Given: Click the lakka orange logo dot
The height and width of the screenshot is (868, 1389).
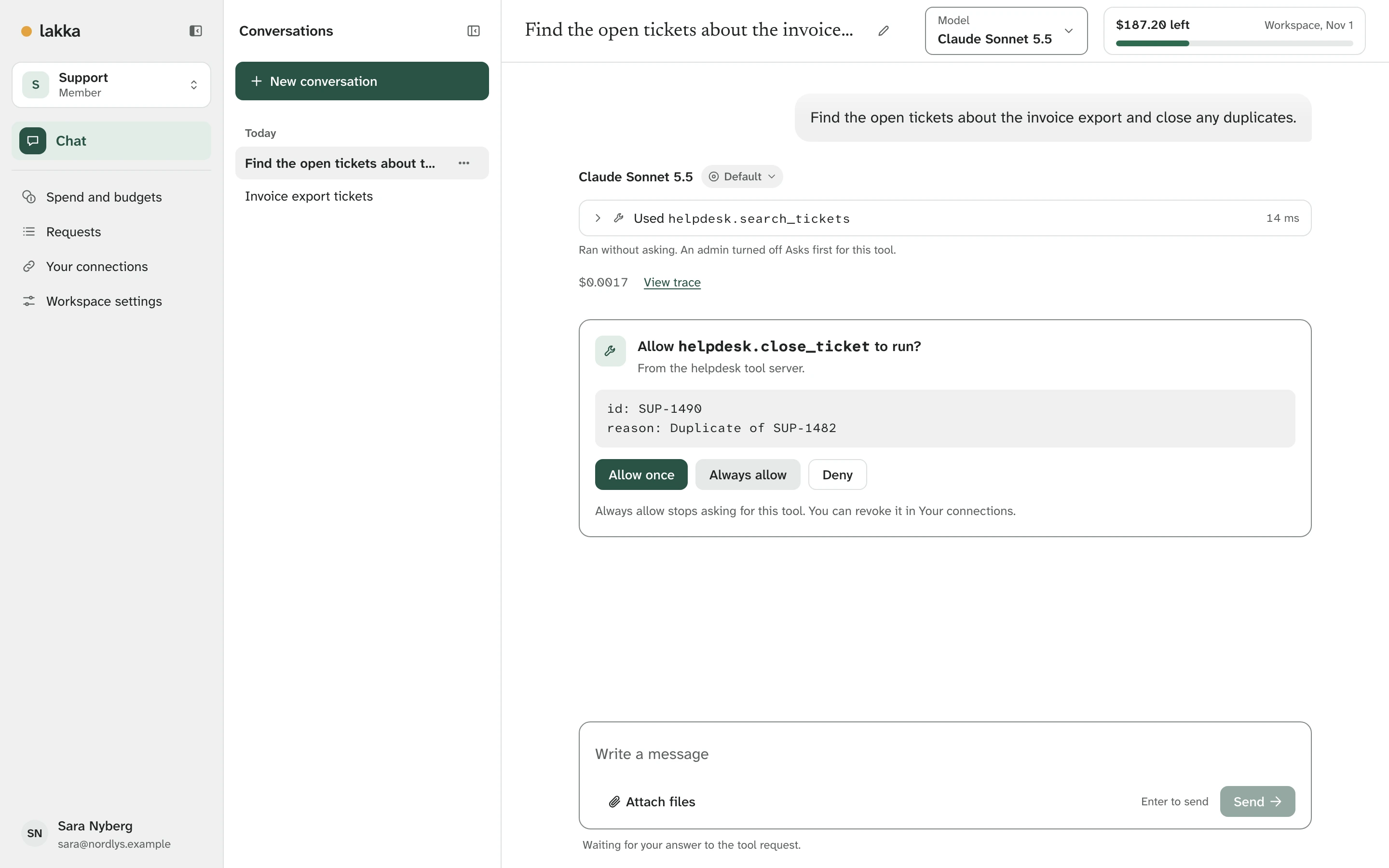Looking at the screenshot, I should pyautogui.click(x=27, y=31).
